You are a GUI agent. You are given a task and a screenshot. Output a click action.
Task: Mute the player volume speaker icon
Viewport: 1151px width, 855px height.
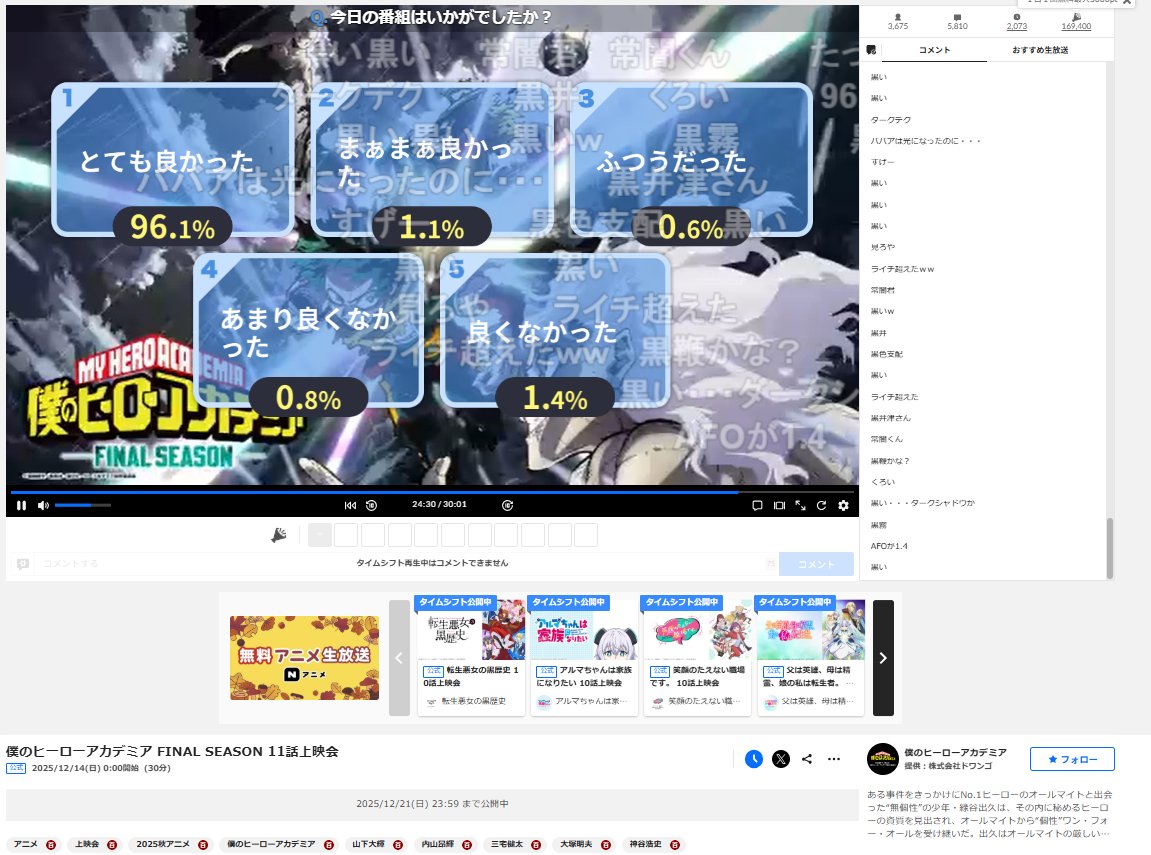(43, 505)
